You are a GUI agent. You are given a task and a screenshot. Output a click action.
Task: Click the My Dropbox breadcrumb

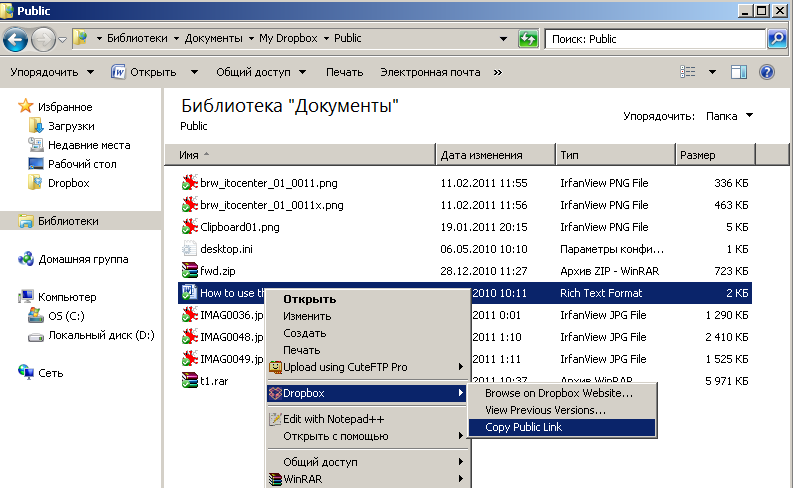[x=288, y=38]
